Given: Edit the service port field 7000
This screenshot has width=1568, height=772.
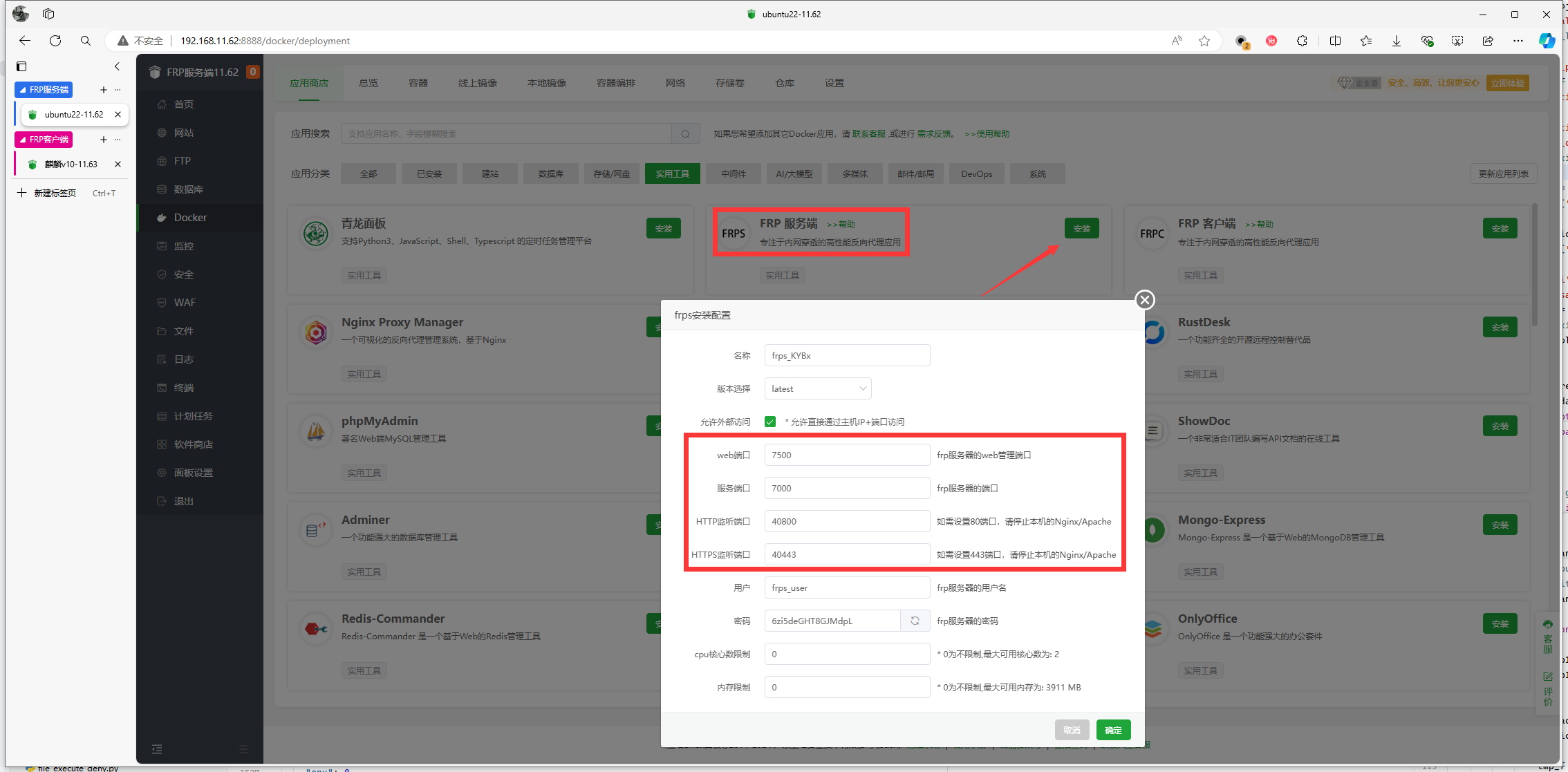Looking at the screenshot, I should [847, 488].
